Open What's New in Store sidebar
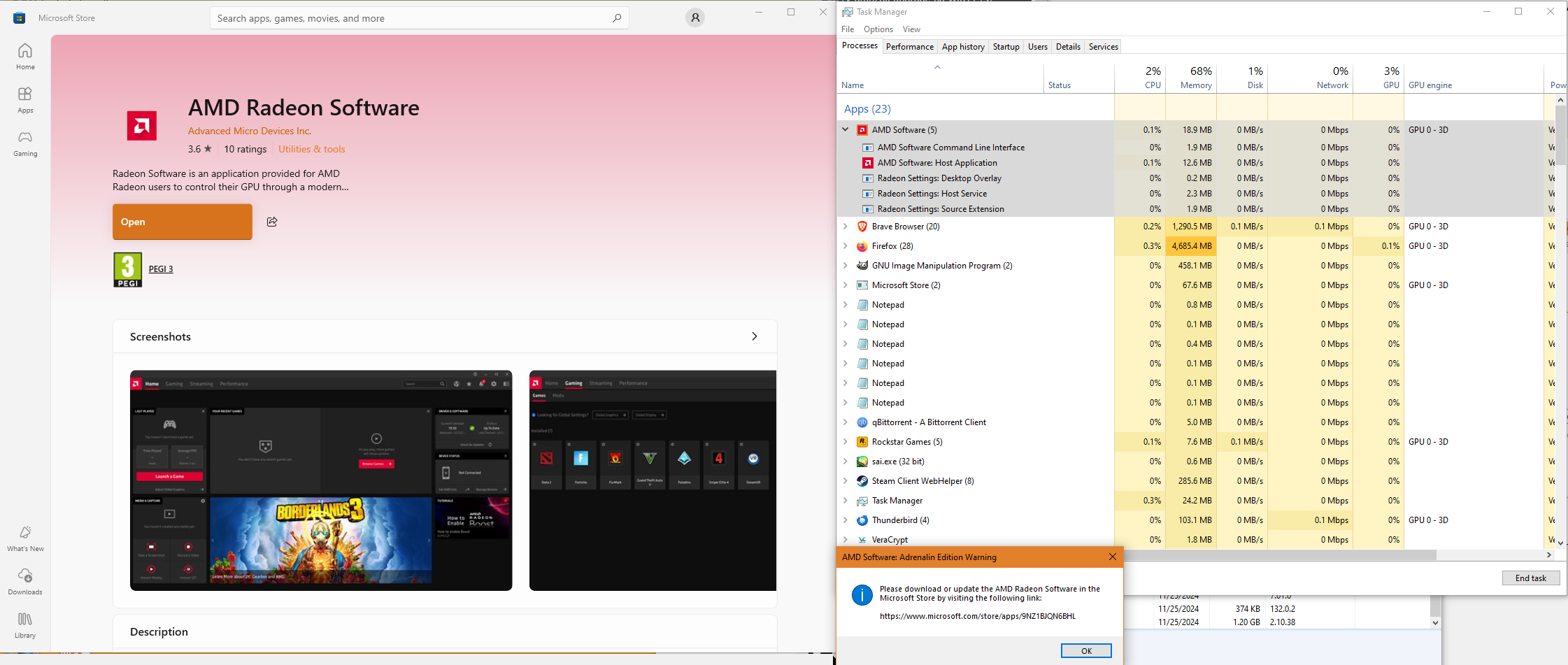 [25, 538]
